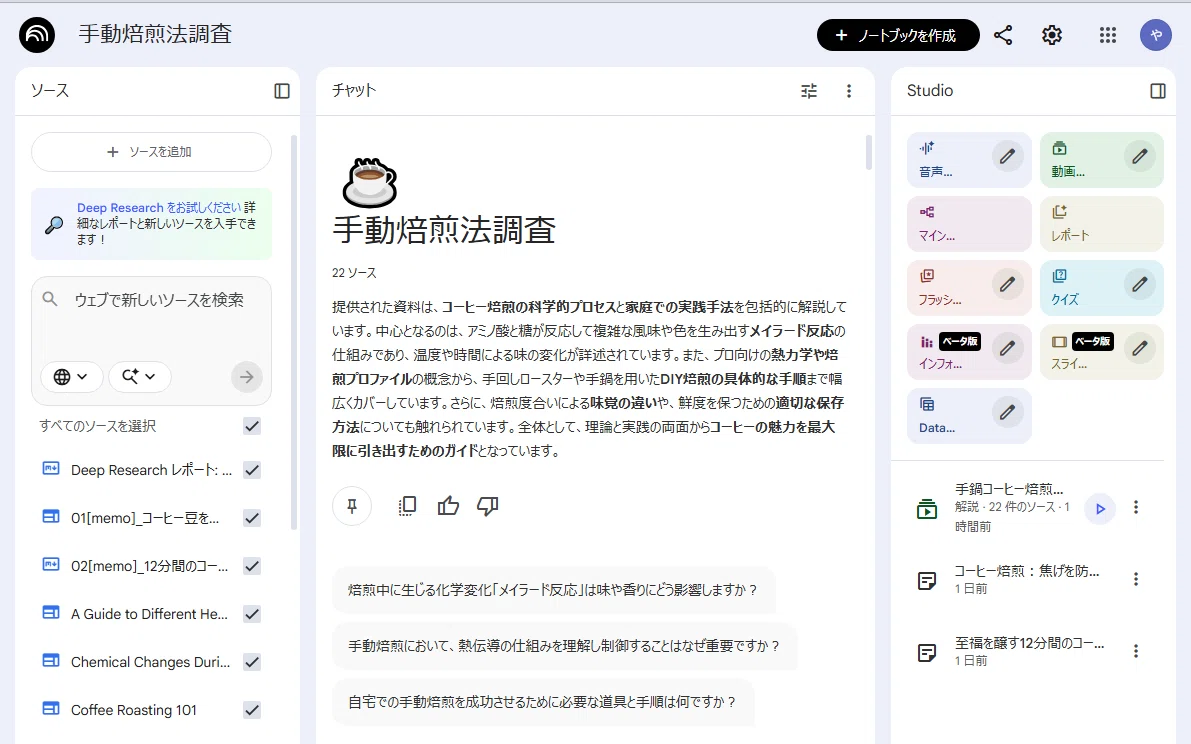Edit インフォグラフィック options with pencil icon

point(1007,348)
